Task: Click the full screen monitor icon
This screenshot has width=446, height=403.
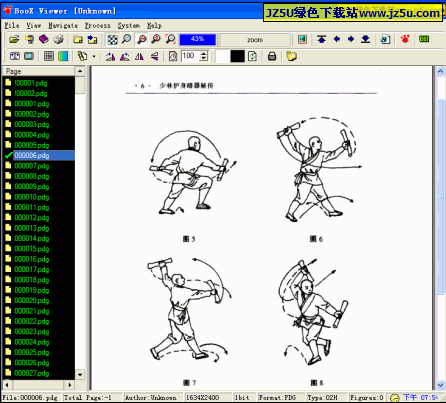Action: click(x=29, y=56)
